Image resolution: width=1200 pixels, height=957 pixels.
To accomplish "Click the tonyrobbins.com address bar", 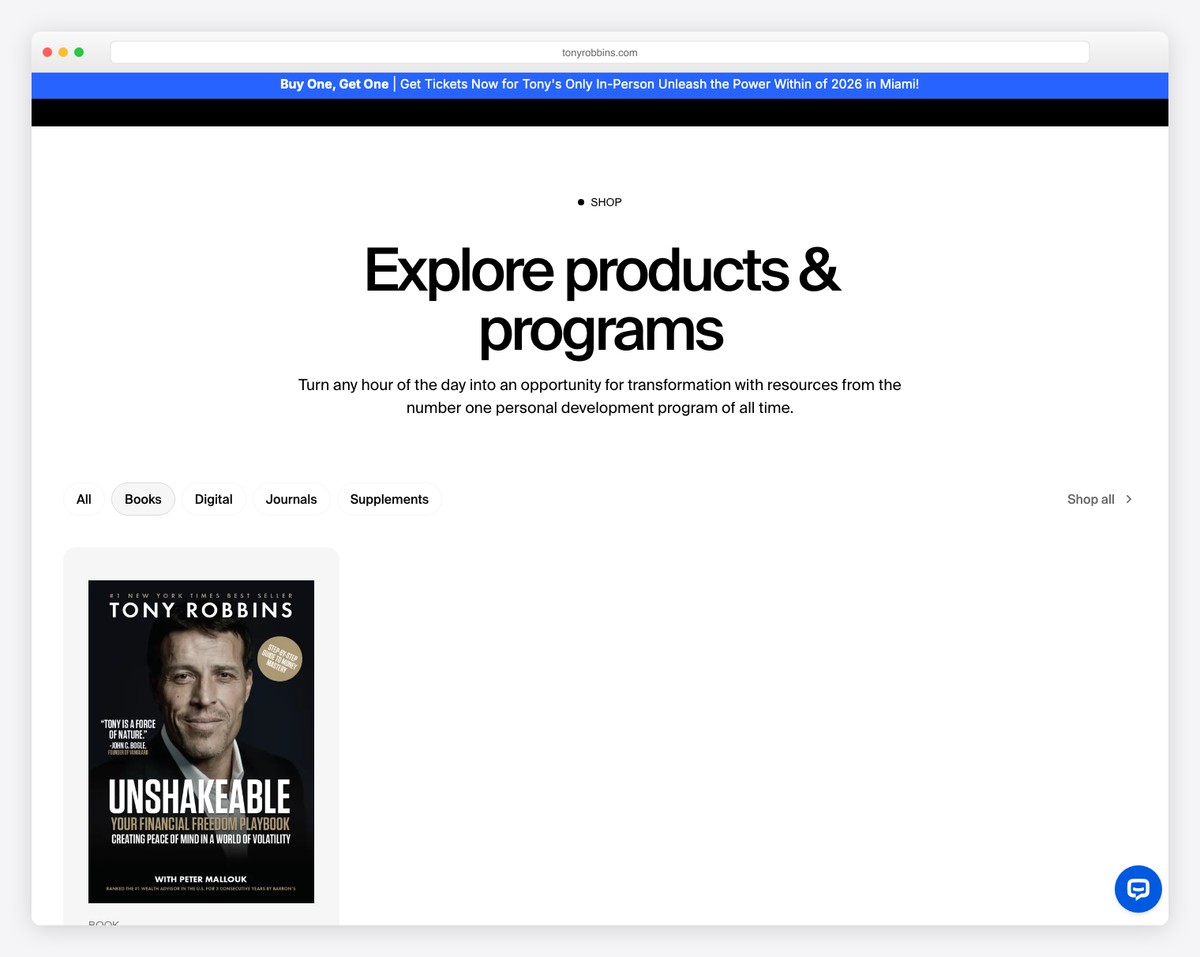I will pos(600,52).
